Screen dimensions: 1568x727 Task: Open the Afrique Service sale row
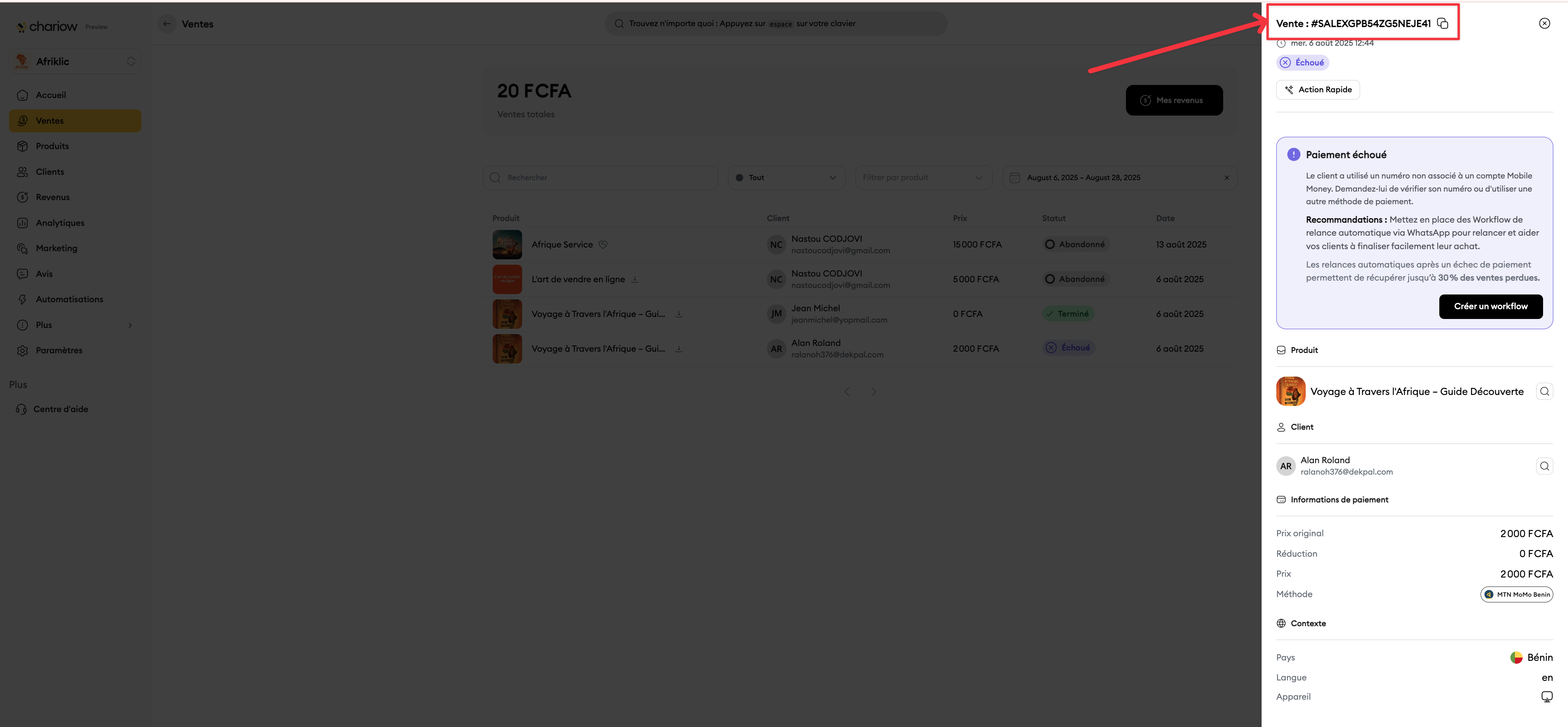click(x=860, y=245)
